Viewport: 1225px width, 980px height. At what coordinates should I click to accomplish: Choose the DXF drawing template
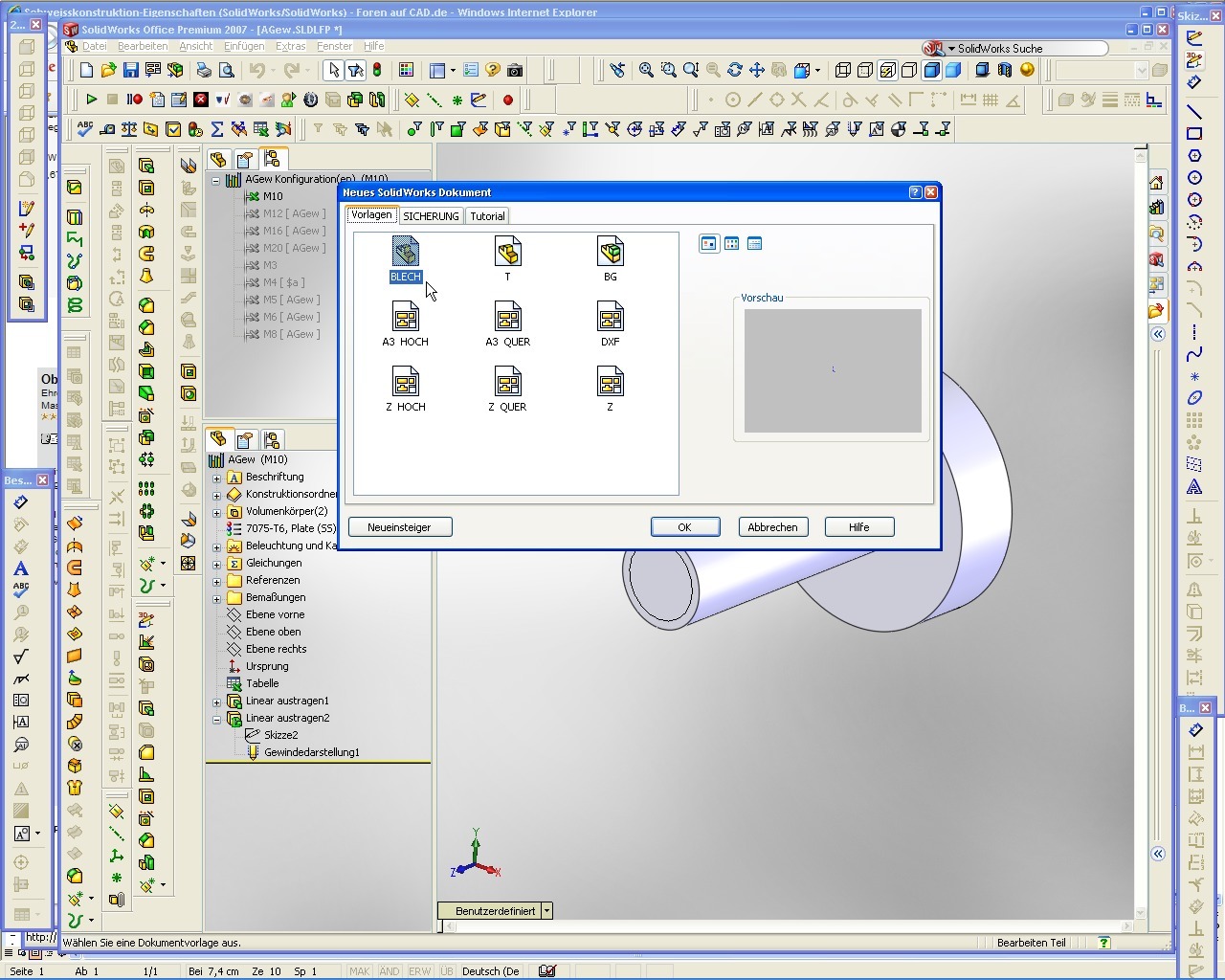point(610,318)
